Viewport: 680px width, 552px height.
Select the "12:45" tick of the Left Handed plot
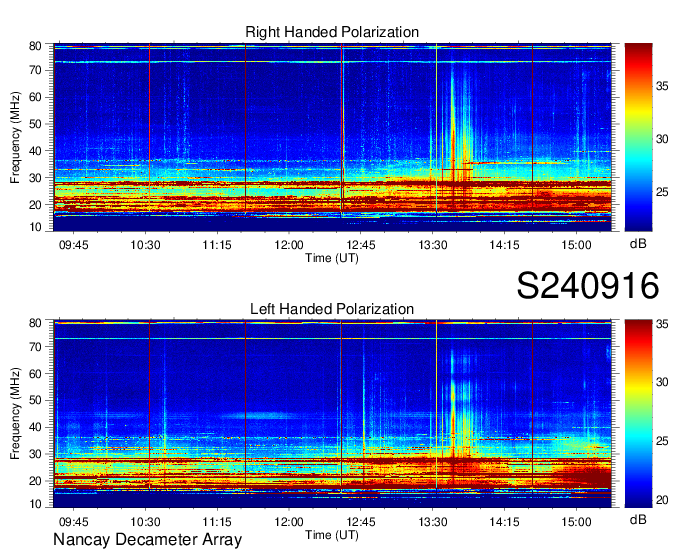361,522
